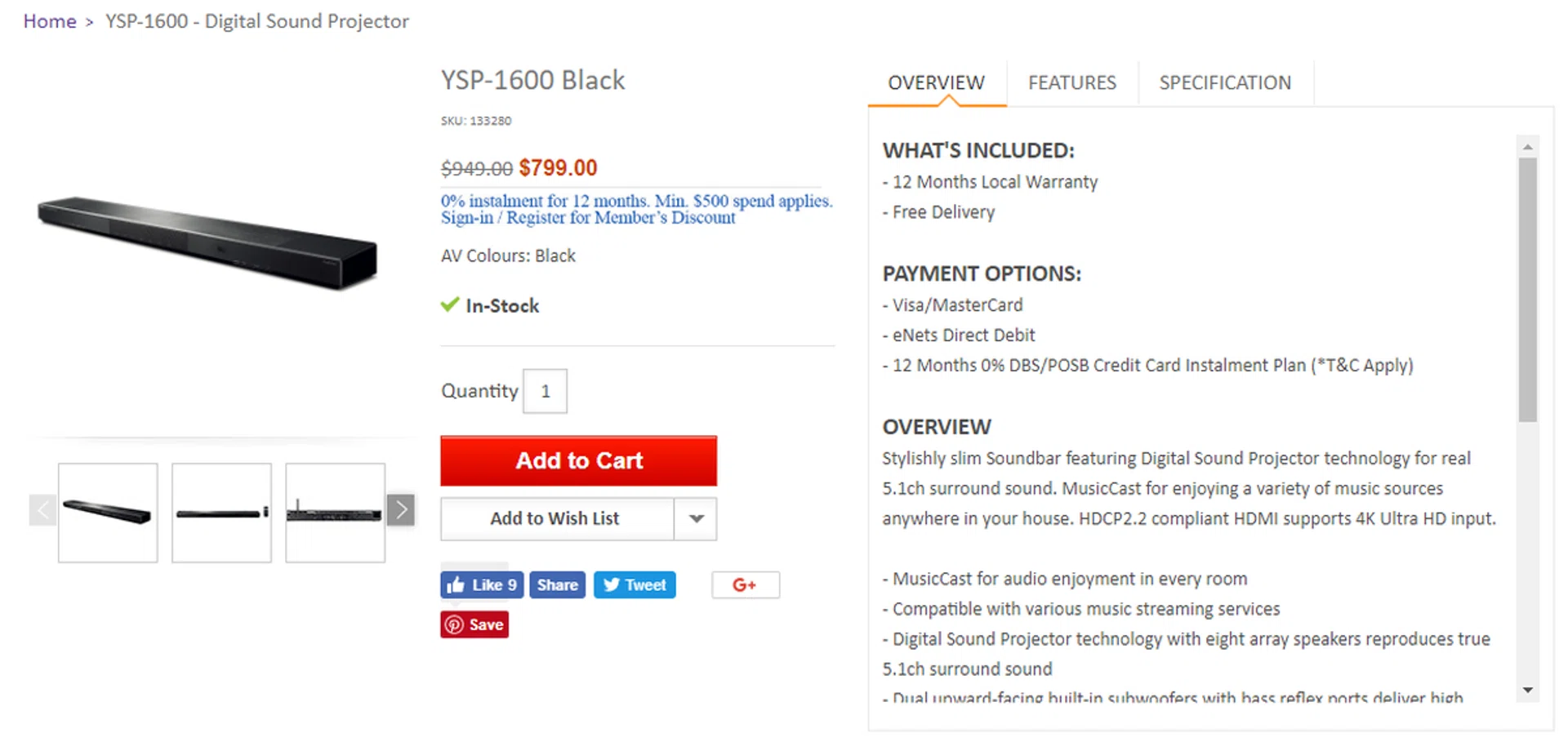The image size is (1568, 742).
Task: Select the Overview tab
Action: (936, 83)
